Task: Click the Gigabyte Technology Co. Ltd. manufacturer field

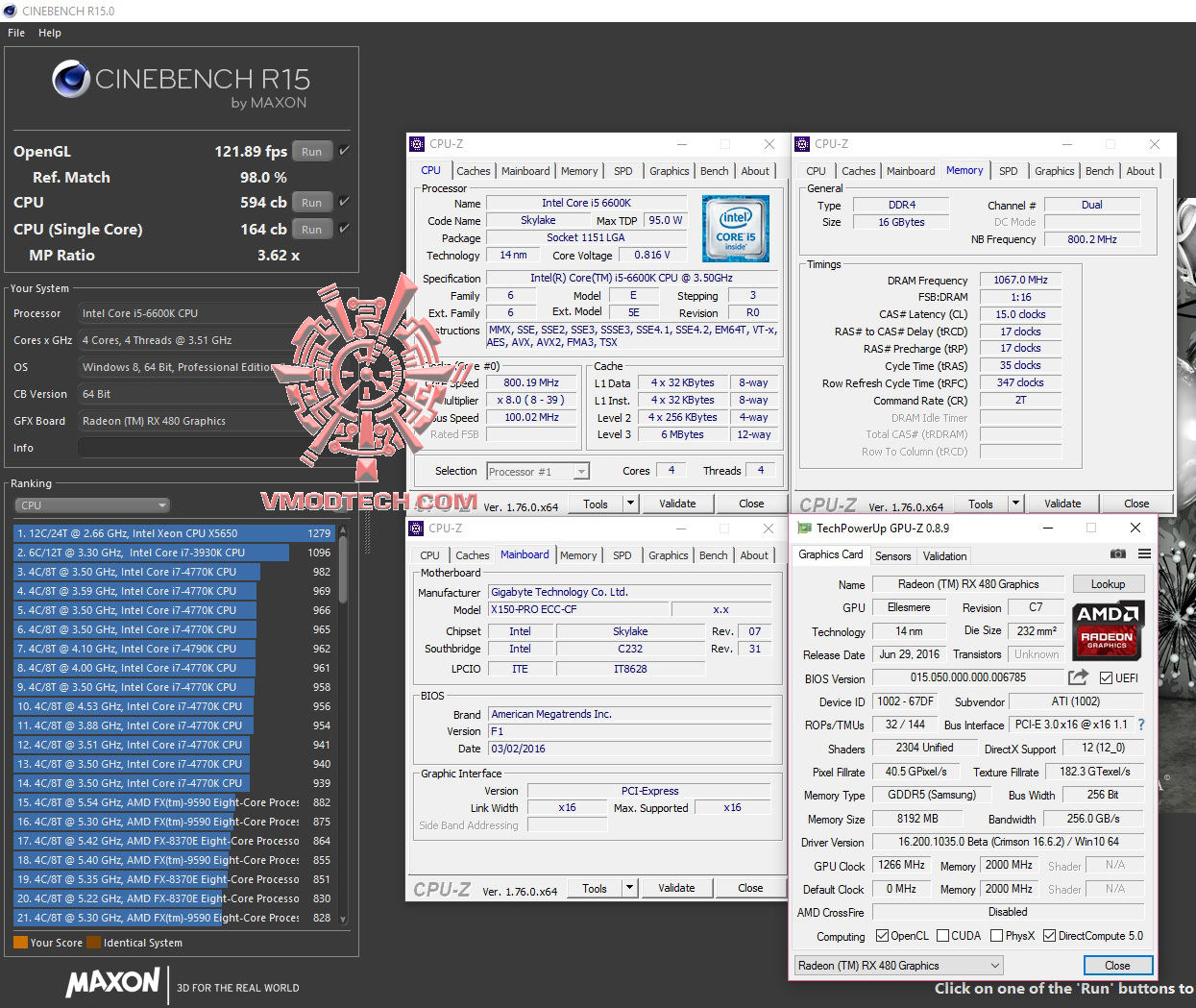Action: [630, 592]
